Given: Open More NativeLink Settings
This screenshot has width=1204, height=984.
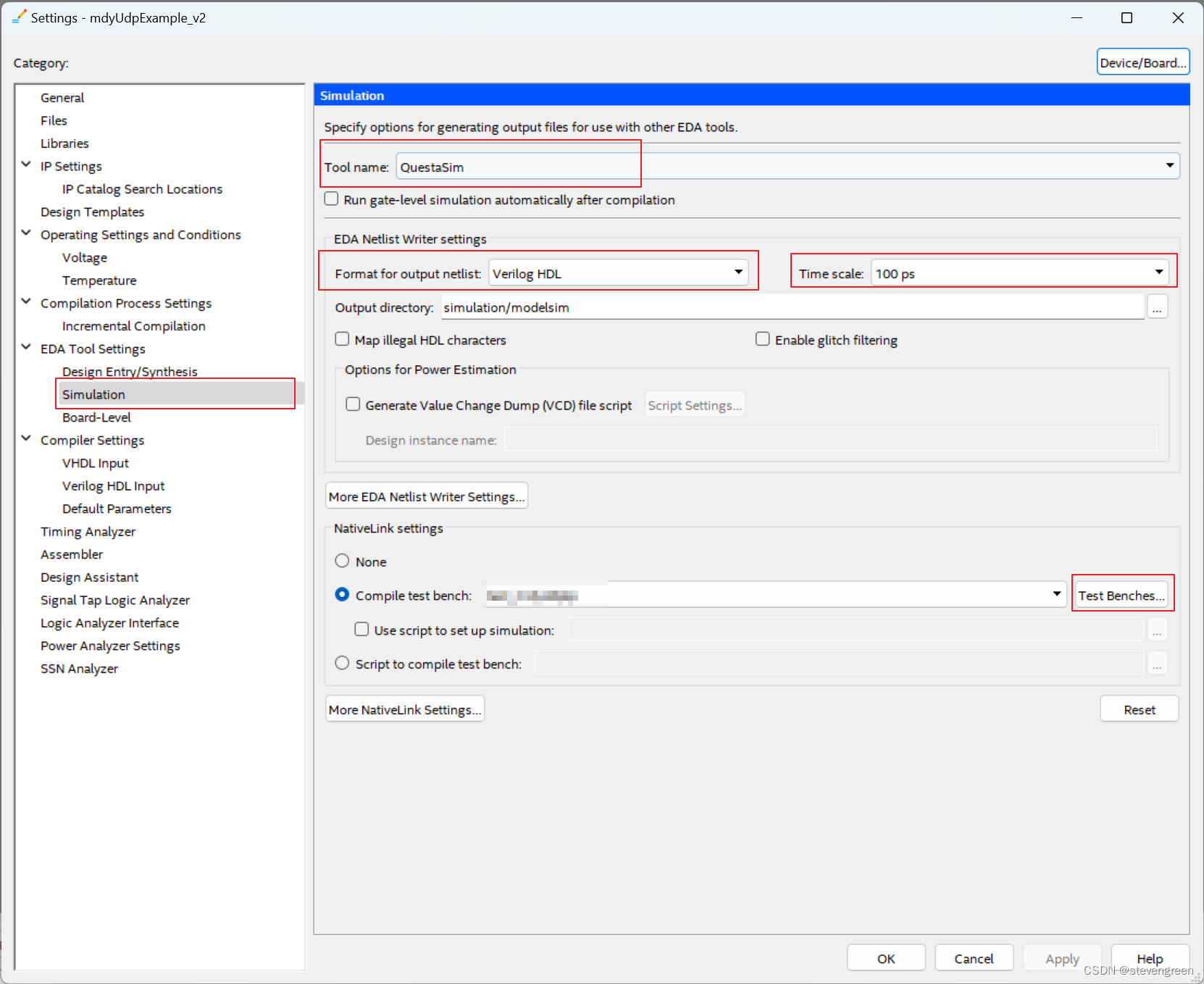Looking at the screenshot, I should pyautogui.click(x=405, y=709).
